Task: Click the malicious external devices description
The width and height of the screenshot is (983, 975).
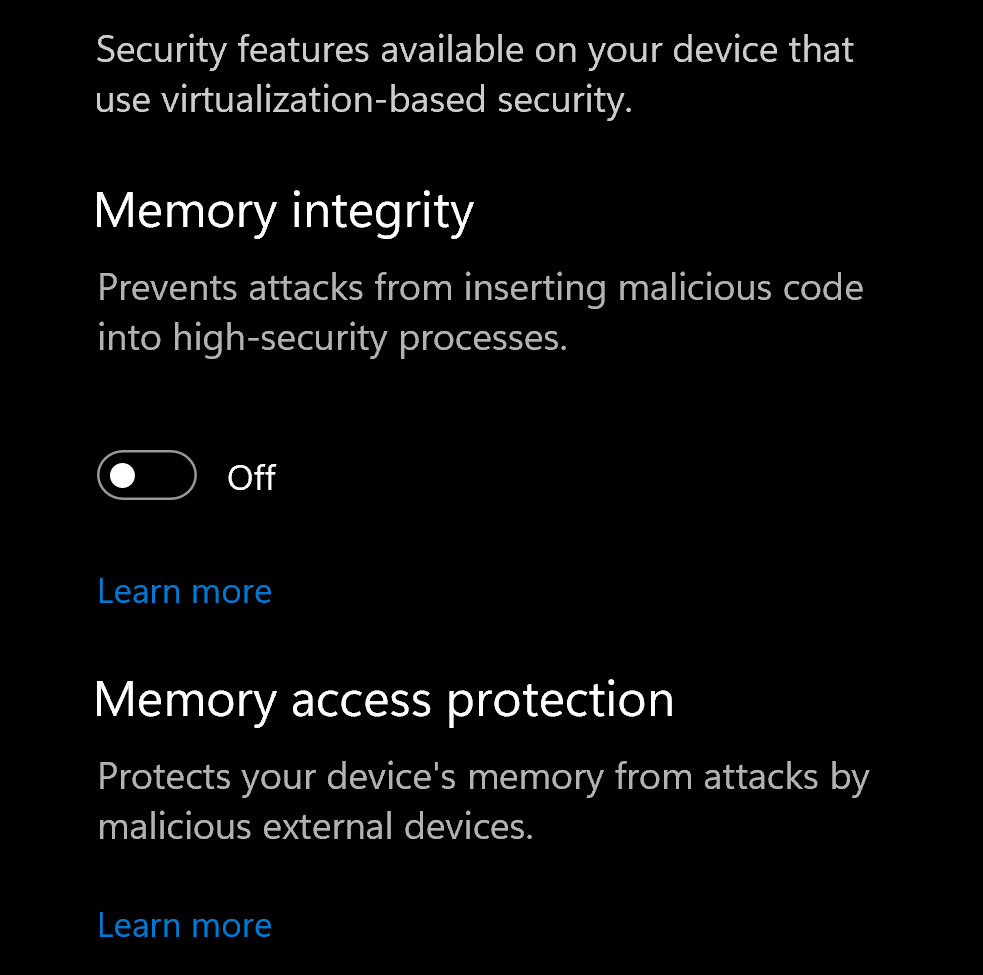Action: (x=483, y=800)
